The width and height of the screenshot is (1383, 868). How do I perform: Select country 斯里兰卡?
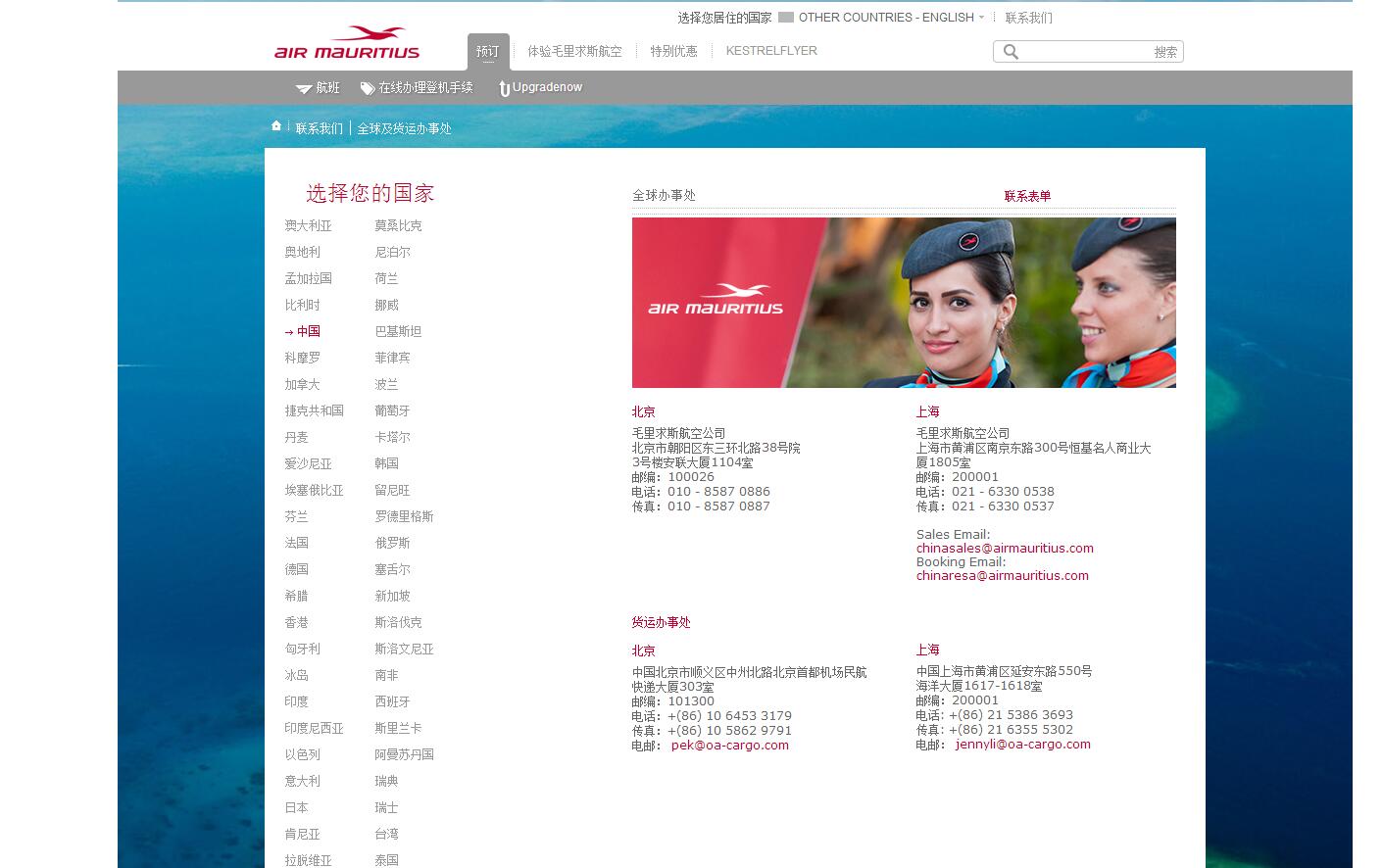pyautogui.click(x=399, y=728)
